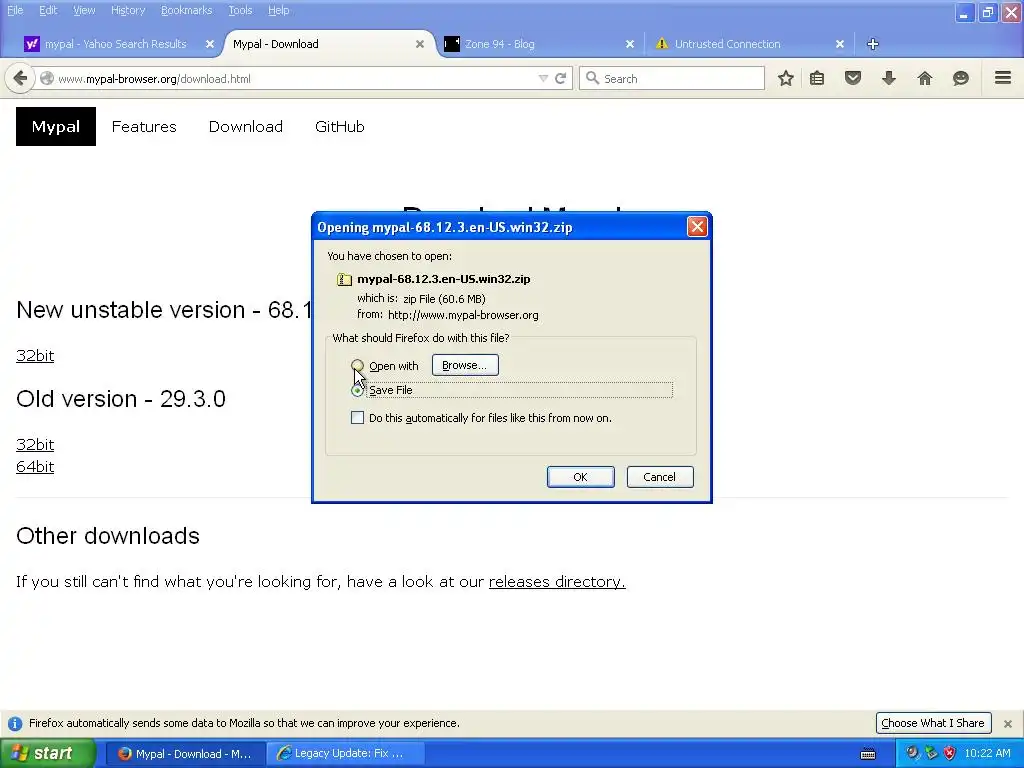Image resolution: width=1024 pixels, height=768 pixels.
Task: Close the Zone 94 - Blog tab
Action: 630,44
